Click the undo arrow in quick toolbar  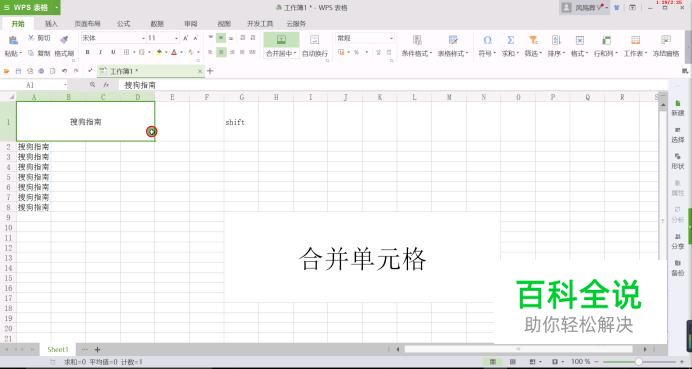tap(64, 71)
